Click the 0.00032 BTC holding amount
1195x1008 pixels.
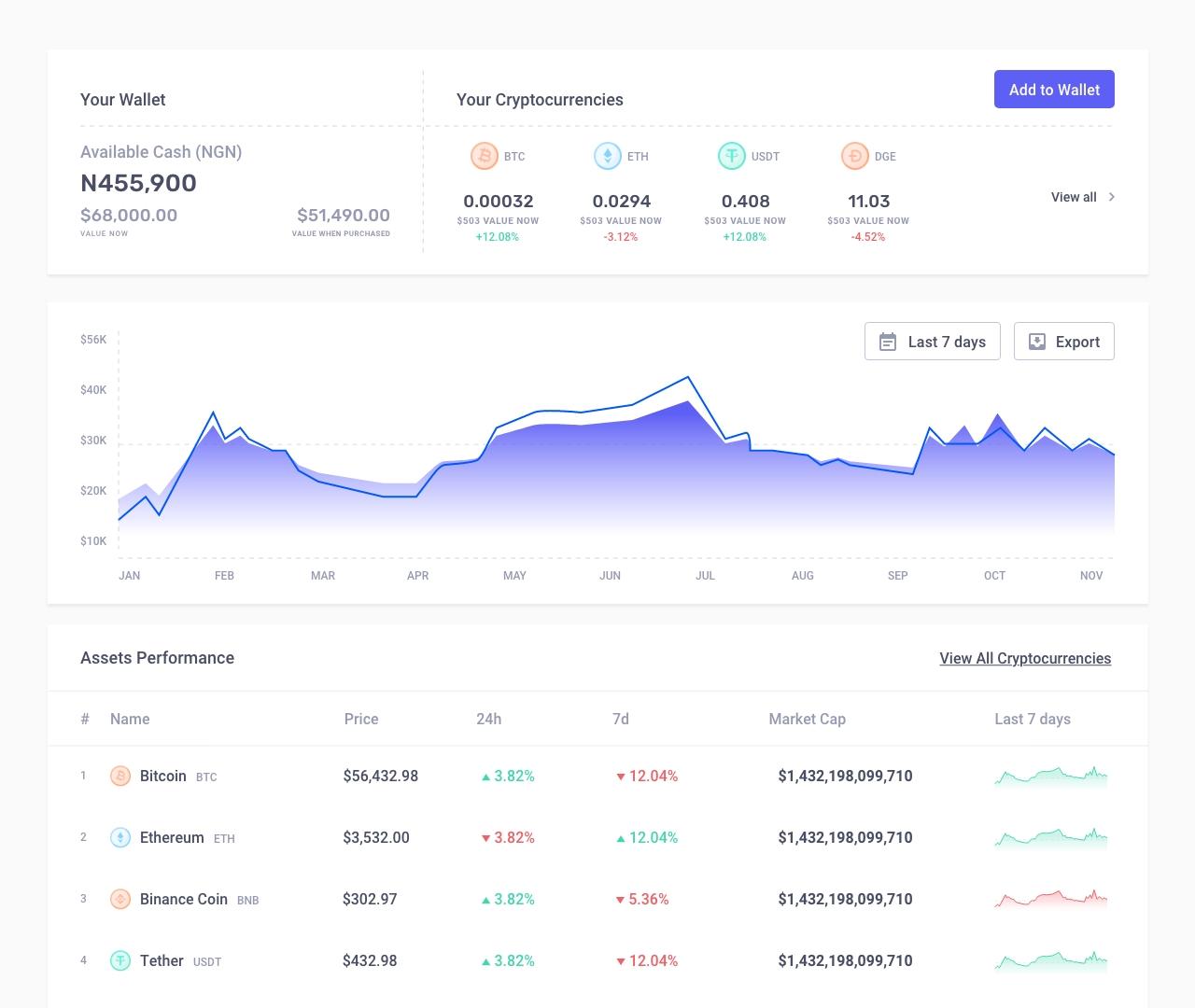[499, 201]
